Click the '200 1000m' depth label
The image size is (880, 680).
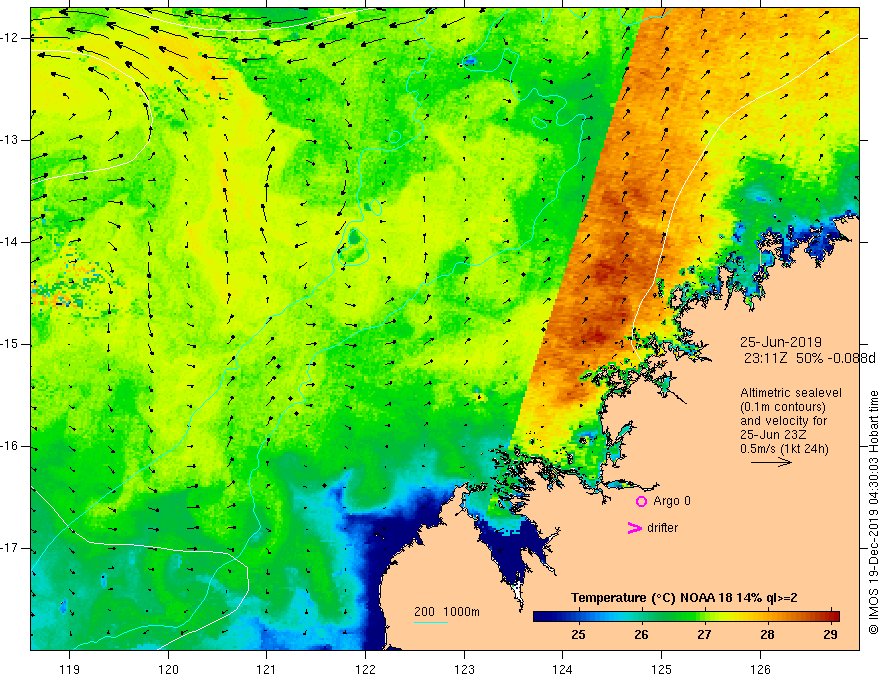[x=447, y=612]
